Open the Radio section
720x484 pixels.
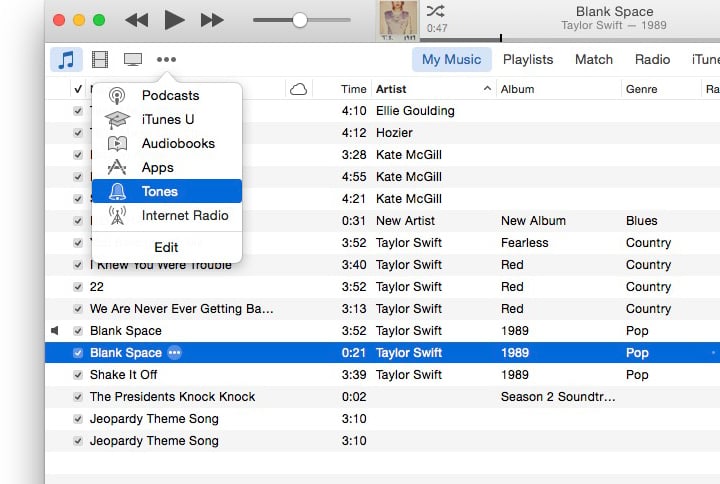tap(652, 60)
